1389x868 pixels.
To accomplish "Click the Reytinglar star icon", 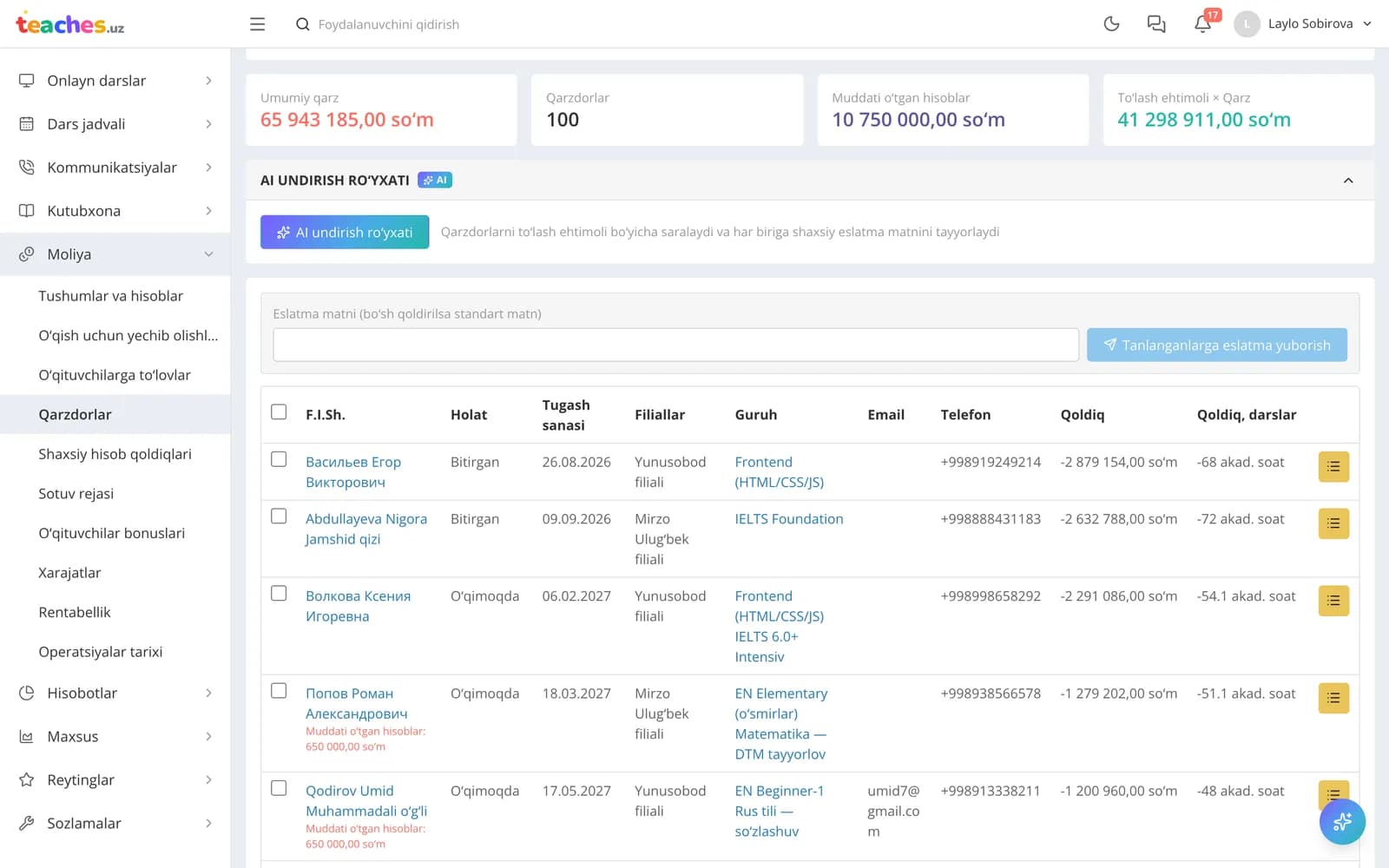I will [27, 779].
